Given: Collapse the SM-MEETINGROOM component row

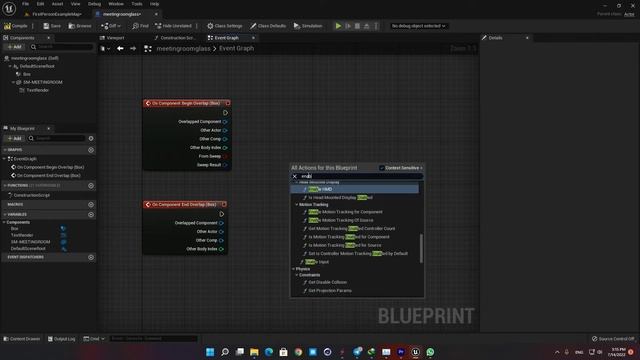Looking at the screenshot, I should [x=13, y=82].
